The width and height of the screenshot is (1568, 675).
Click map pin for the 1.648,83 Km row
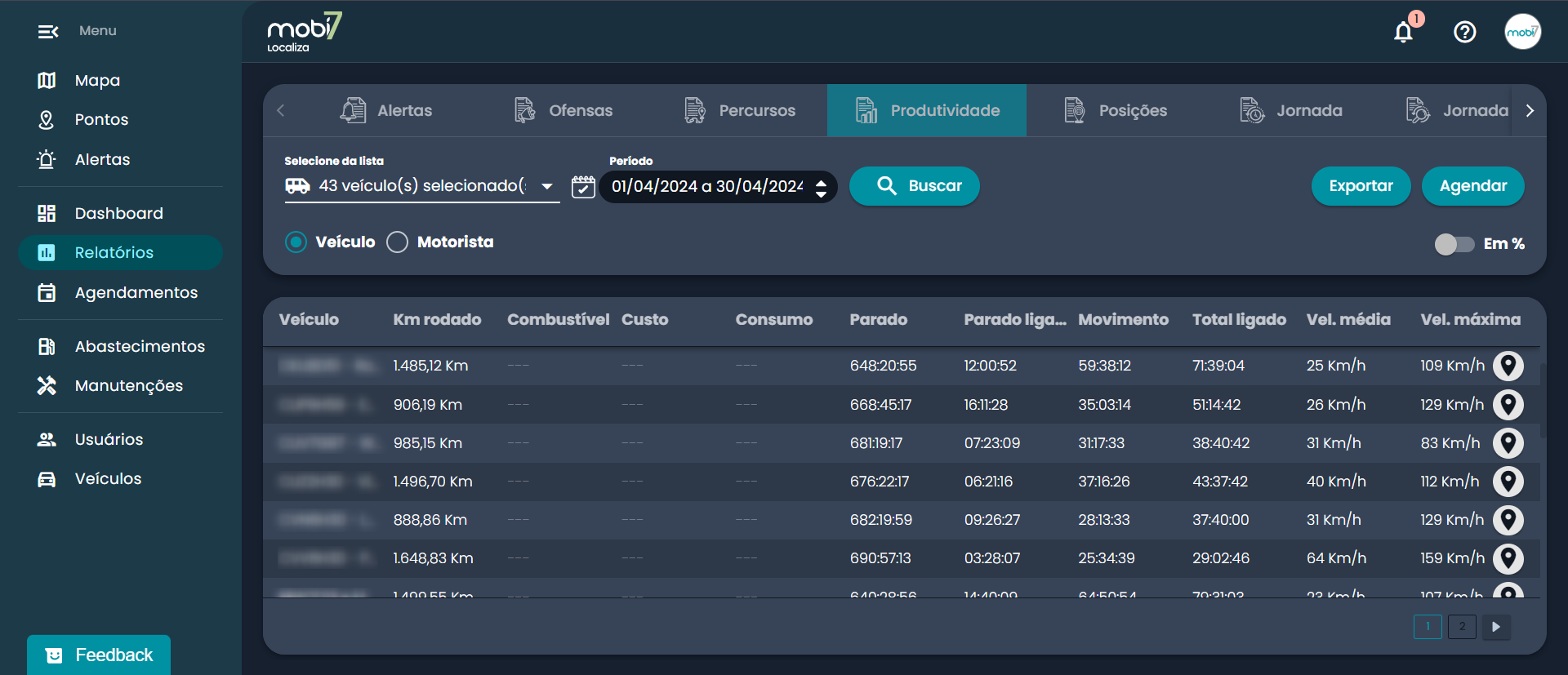(x=1508, y=558)
